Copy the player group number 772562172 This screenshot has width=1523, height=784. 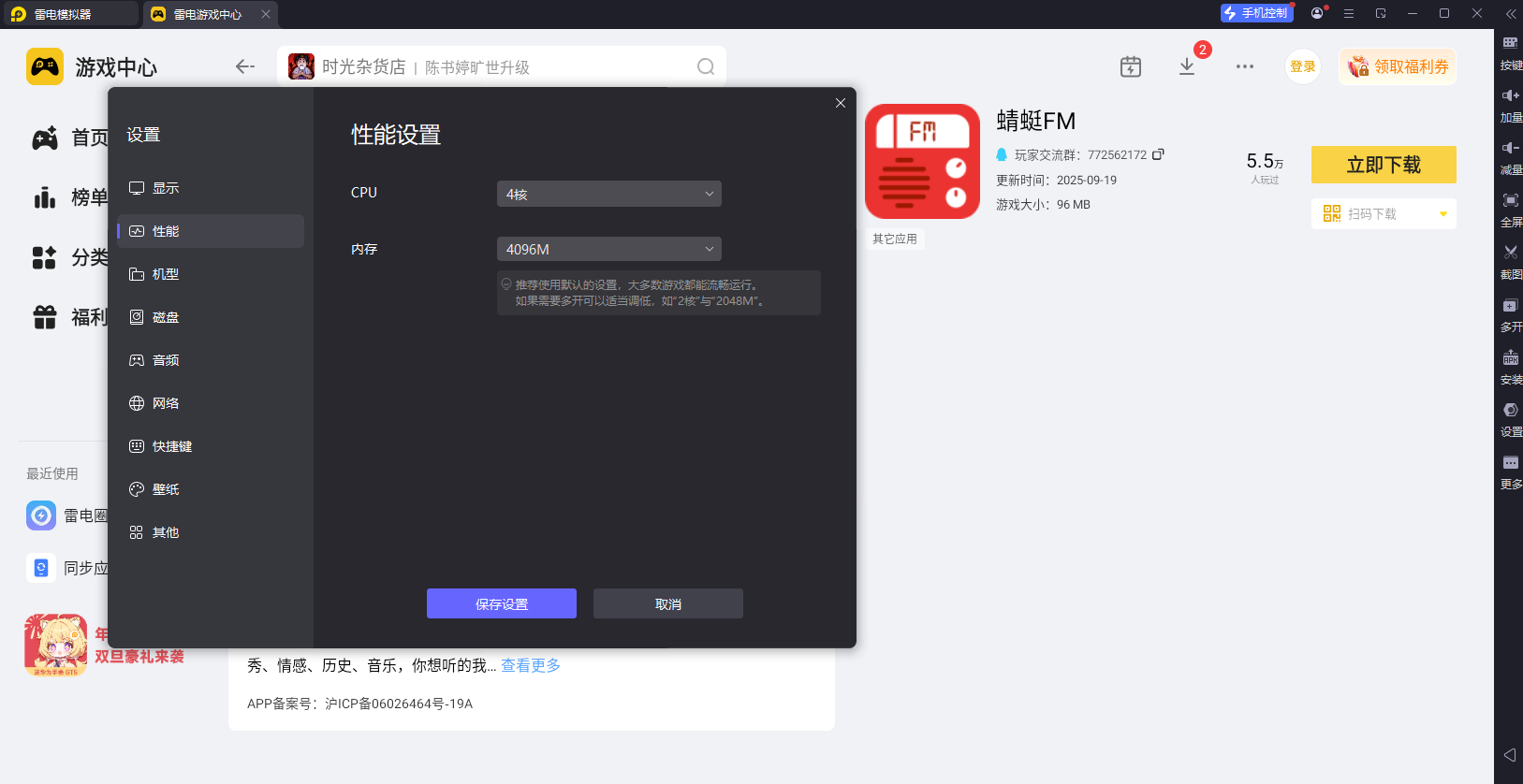point(1158,154)
